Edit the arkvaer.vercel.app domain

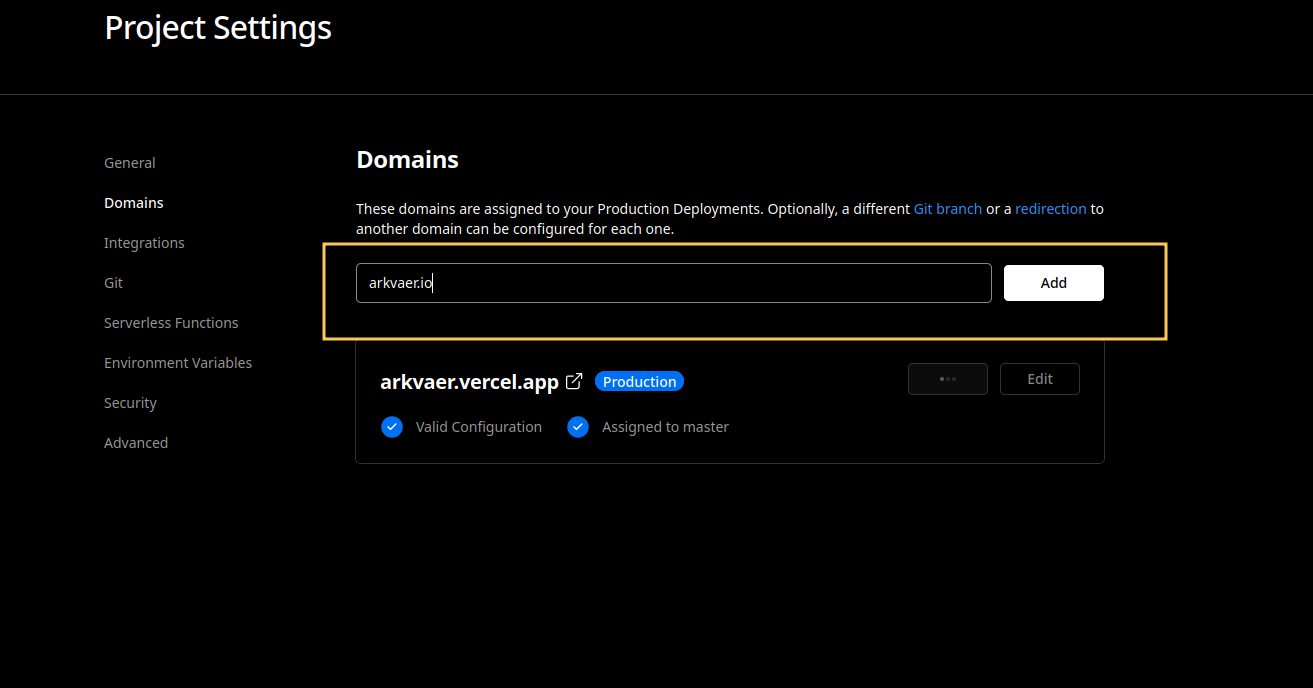[x=1040, y=379]
